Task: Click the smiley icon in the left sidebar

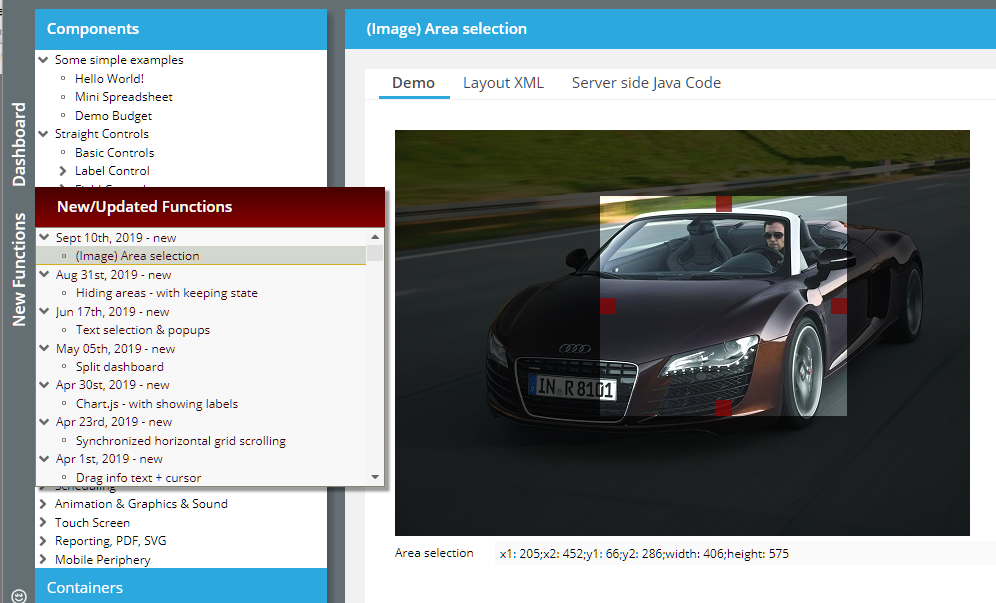Action: [x=17, y=592]
